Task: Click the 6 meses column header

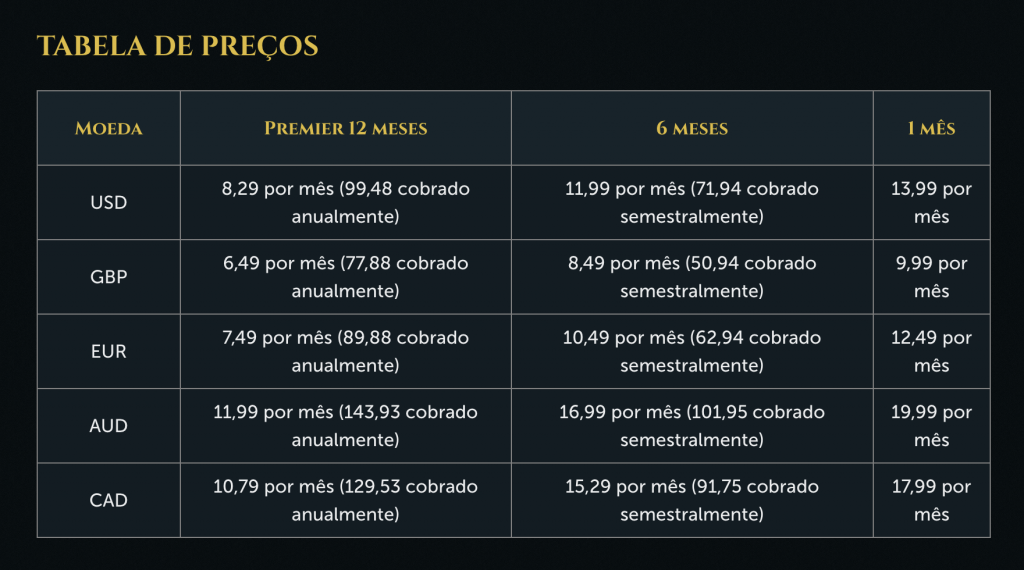Action: [x=692, y=128]
